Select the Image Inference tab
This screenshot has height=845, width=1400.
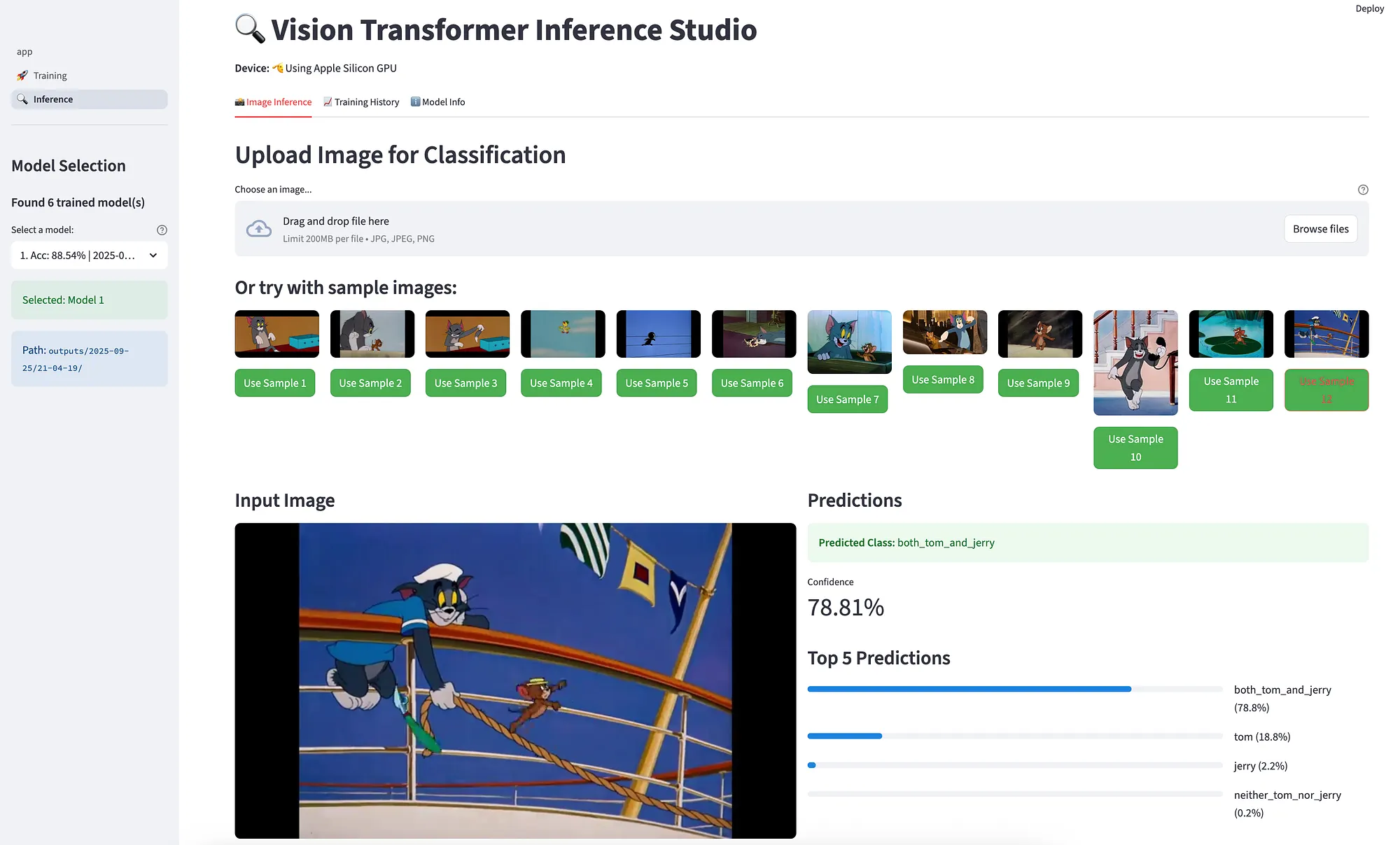[x=273, y=102]
